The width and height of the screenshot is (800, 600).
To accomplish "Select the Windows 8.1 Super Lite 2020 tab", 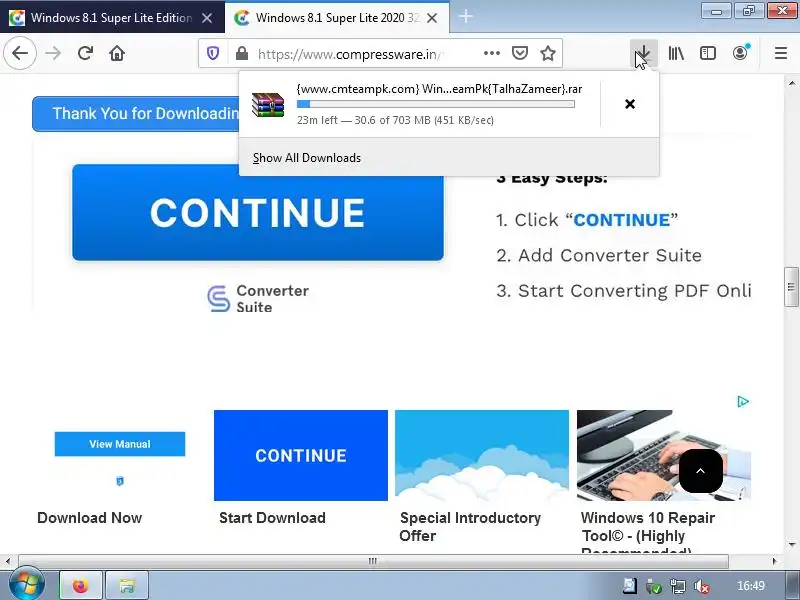I will (337, 18).
